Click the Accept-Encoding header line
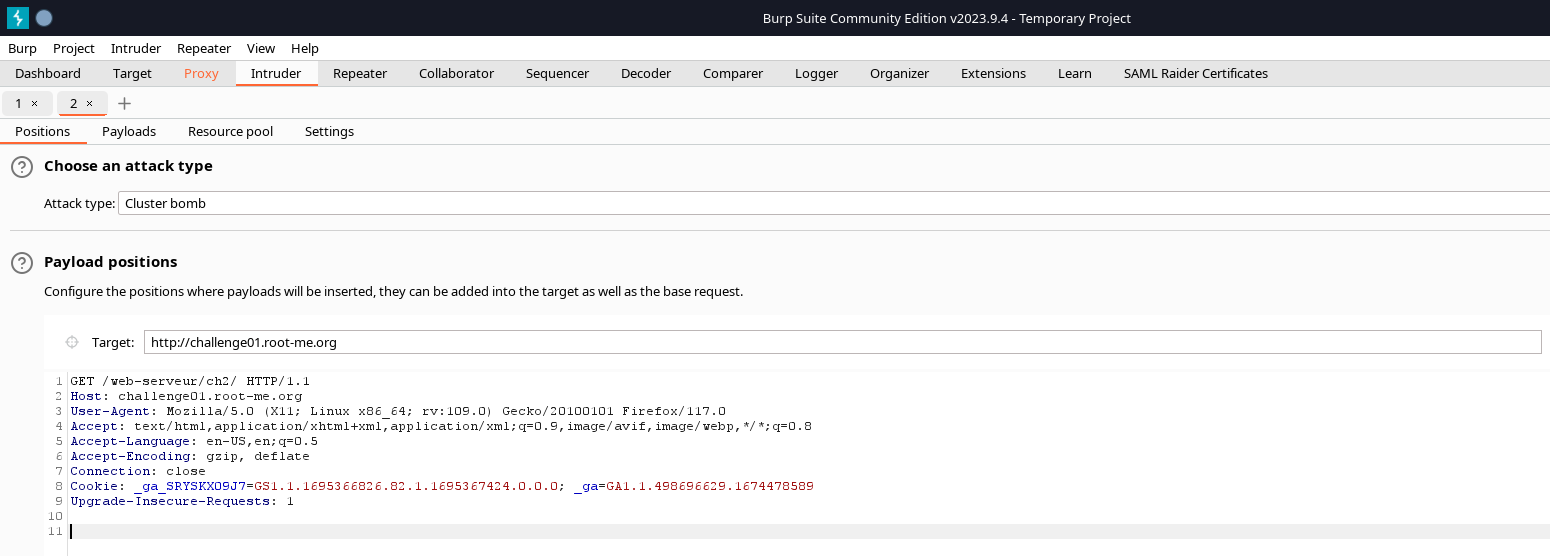This screenshot has width=1550, height=556. (190, 456)
